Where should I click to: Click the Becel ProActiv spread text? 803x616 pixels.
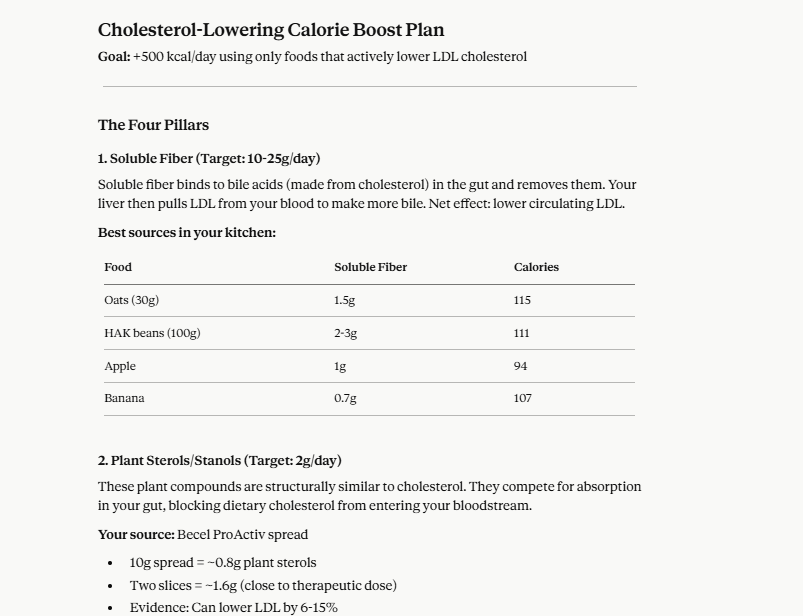point(242,535)
